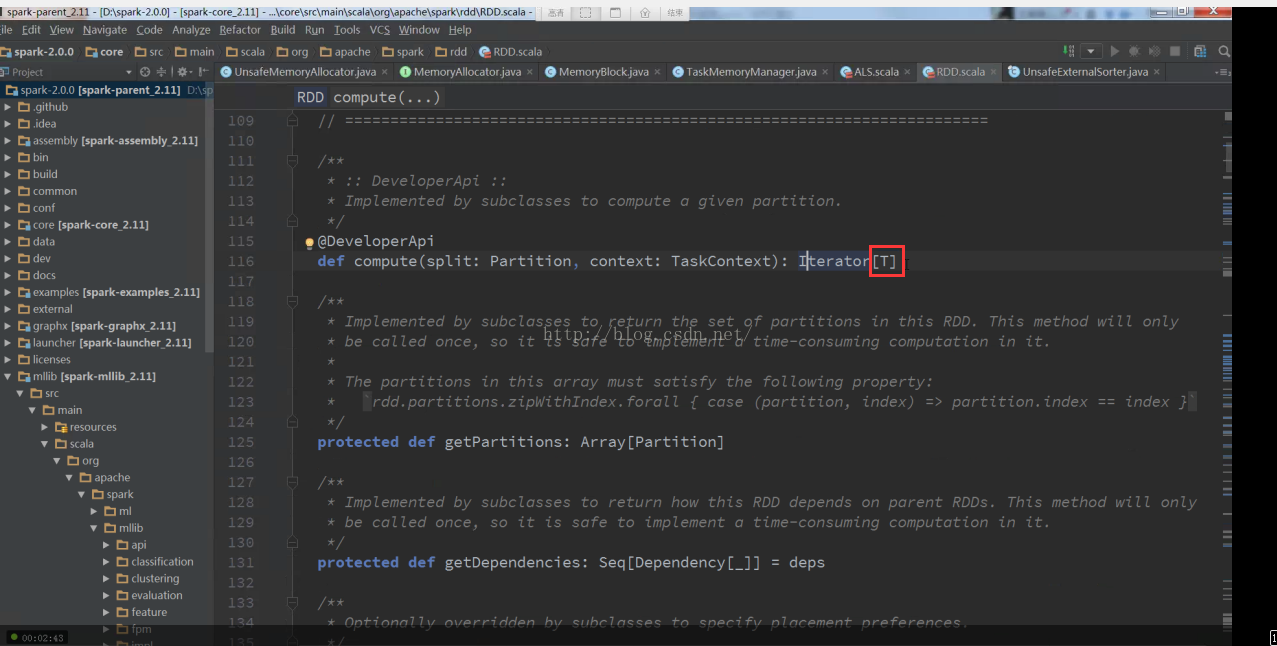
Task: Expand the clustering folder
Action: pos(107,578)
